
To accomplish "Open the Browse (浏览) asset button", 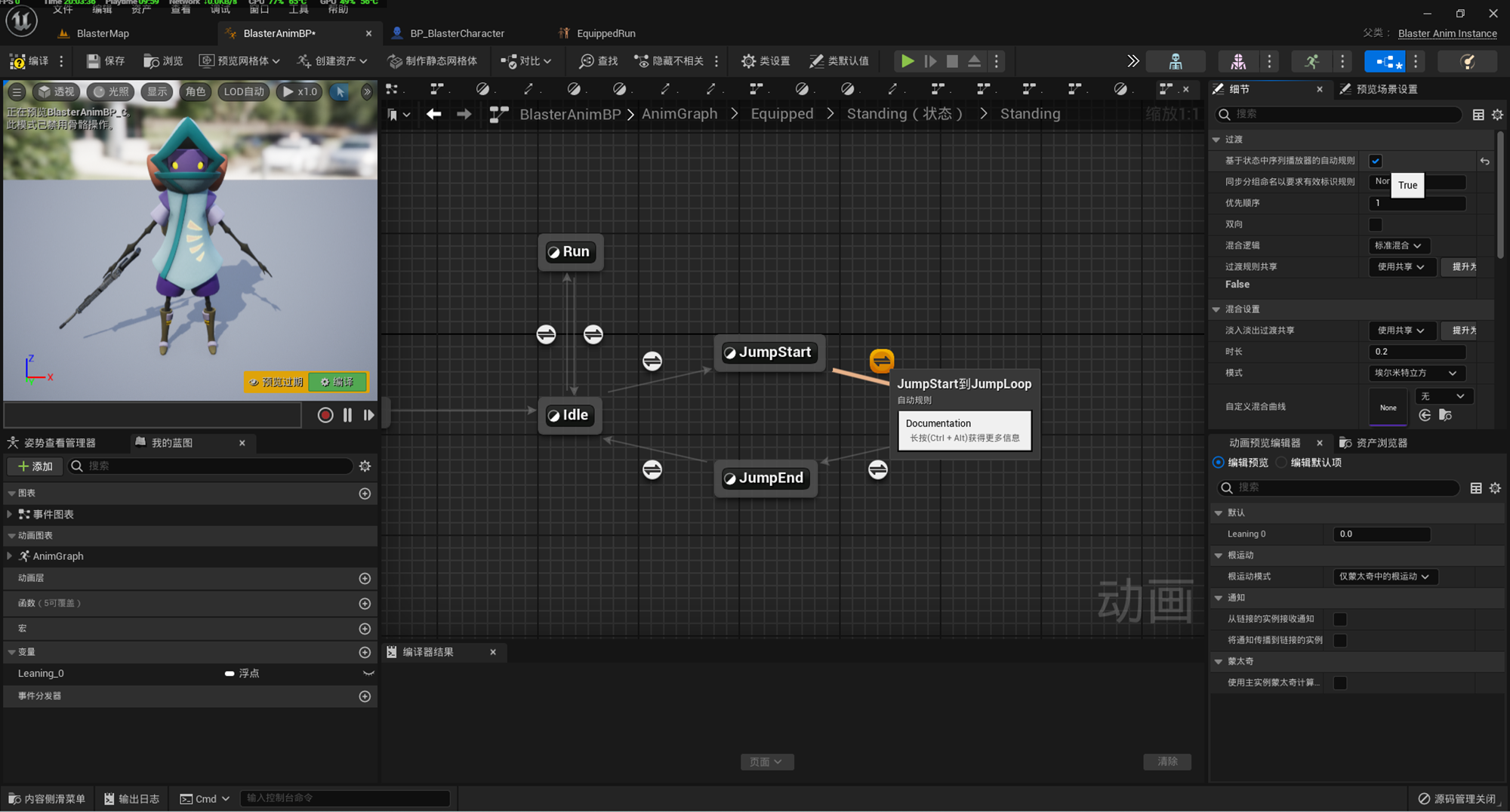I will click(164, 61).
